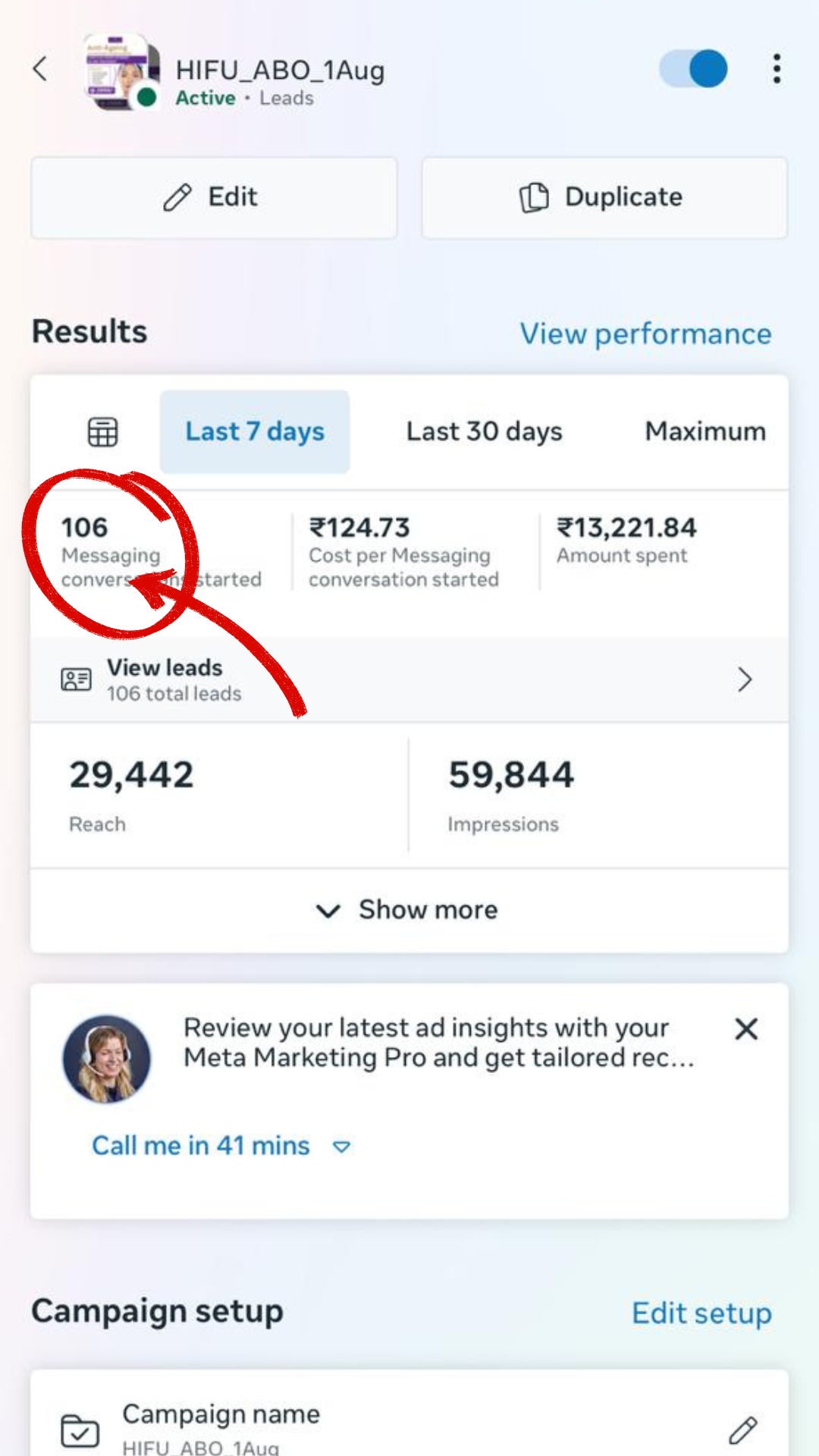The width and height of the screenshot is (819, 1456).
Task: Tap the Meta Marketing Pro avatar
Action: coord(106,1059)
